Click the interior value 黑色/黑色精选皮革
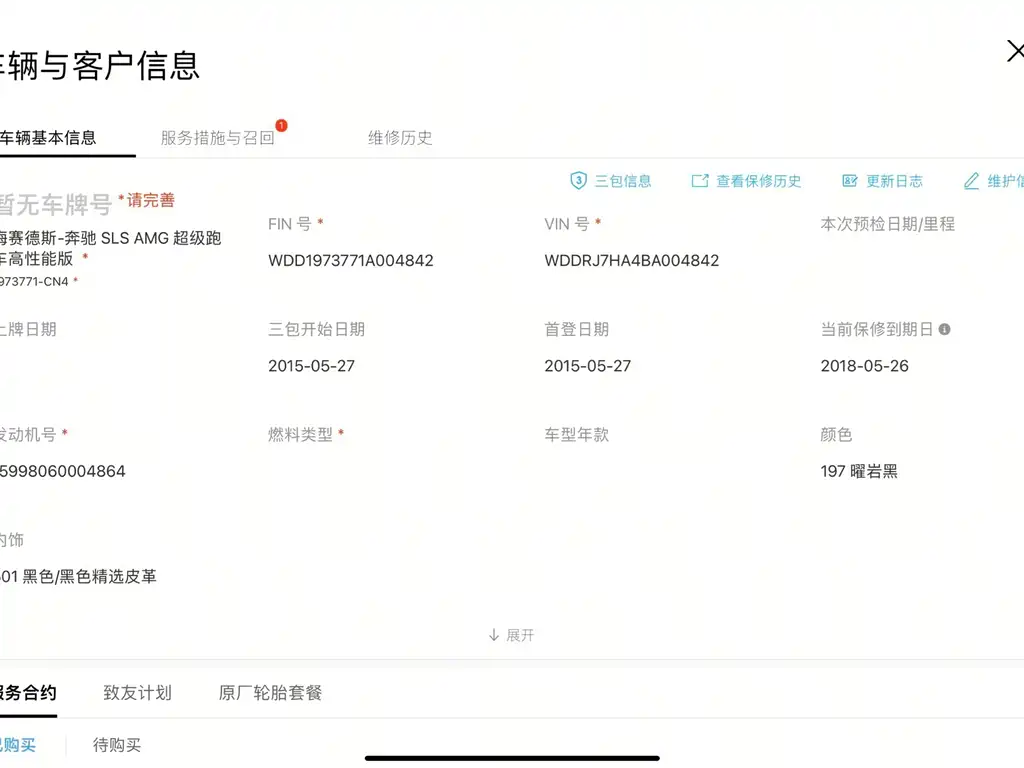The image size is (1024, 768). click(x=89, y=577)
